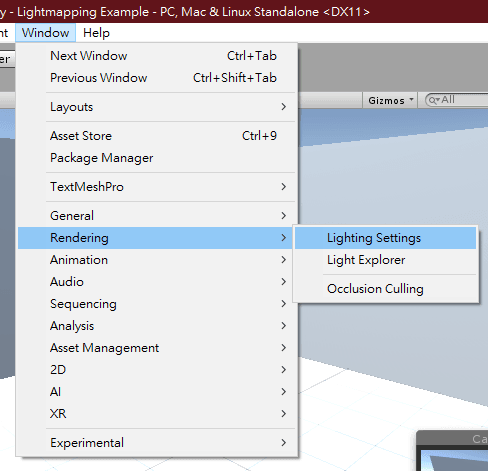
Task: Click the scene search field
Action: 457,100
